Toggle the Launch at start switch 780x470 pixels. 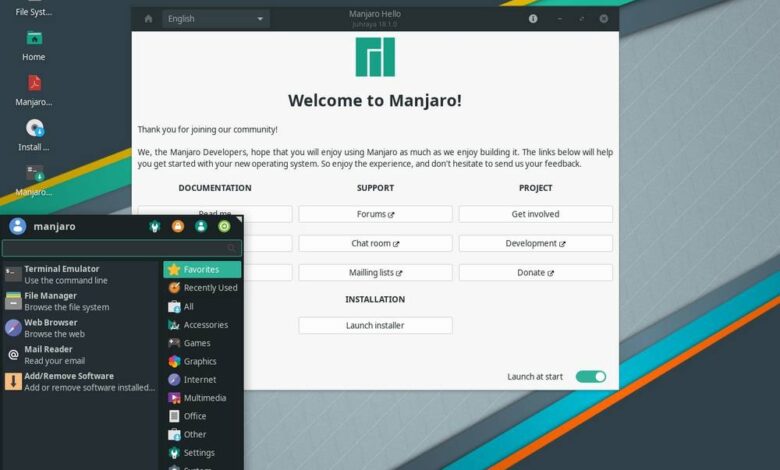[590, 376]
